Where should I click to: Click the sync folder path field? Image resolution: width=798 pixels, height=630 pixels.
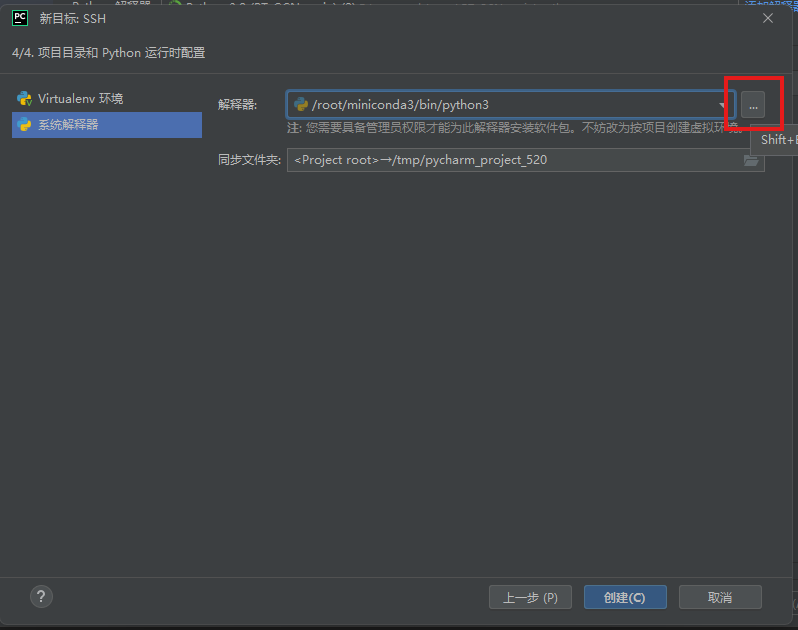[525, 160]
